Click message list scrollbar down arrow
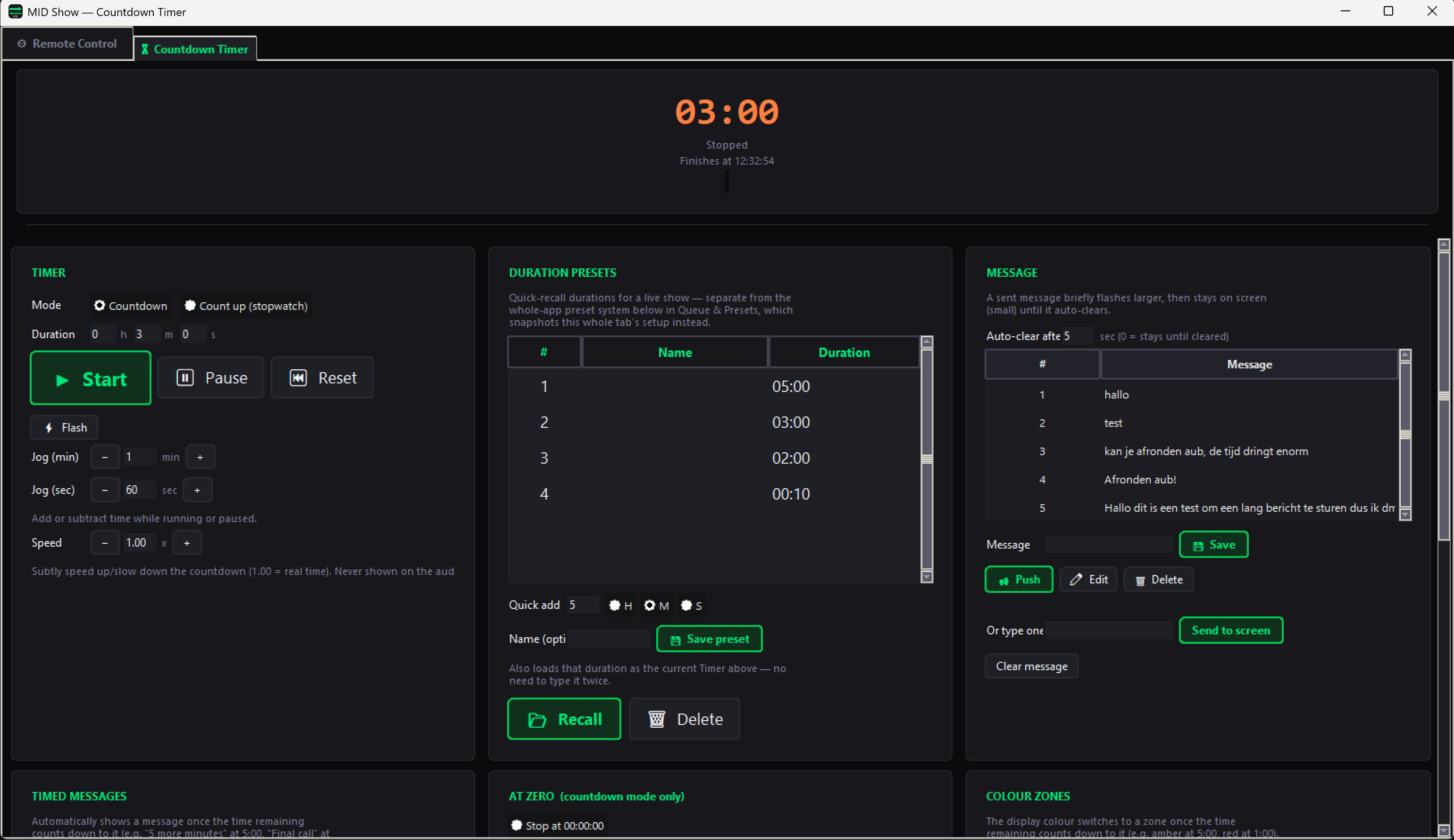The image size is (1454, 840). click(1405, 515)
